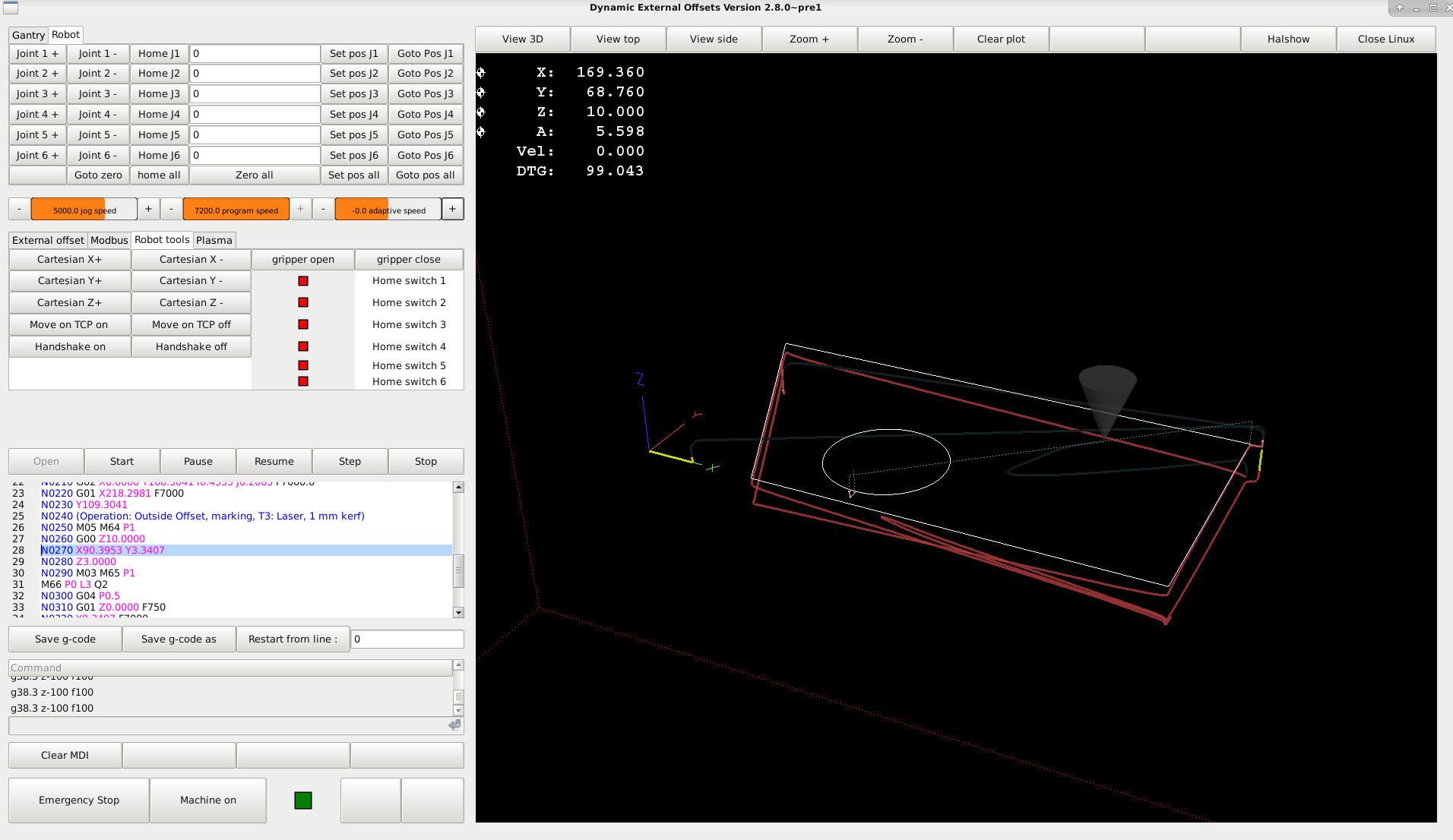Screen dimensions: 1453x840
Task: Select the Robot tools tab
Action: point(162,239)
